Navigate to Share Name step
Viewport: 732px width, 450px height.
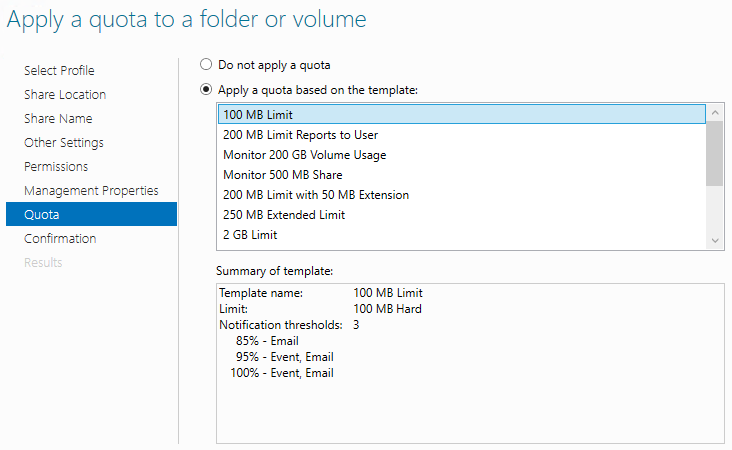(58, 119)
